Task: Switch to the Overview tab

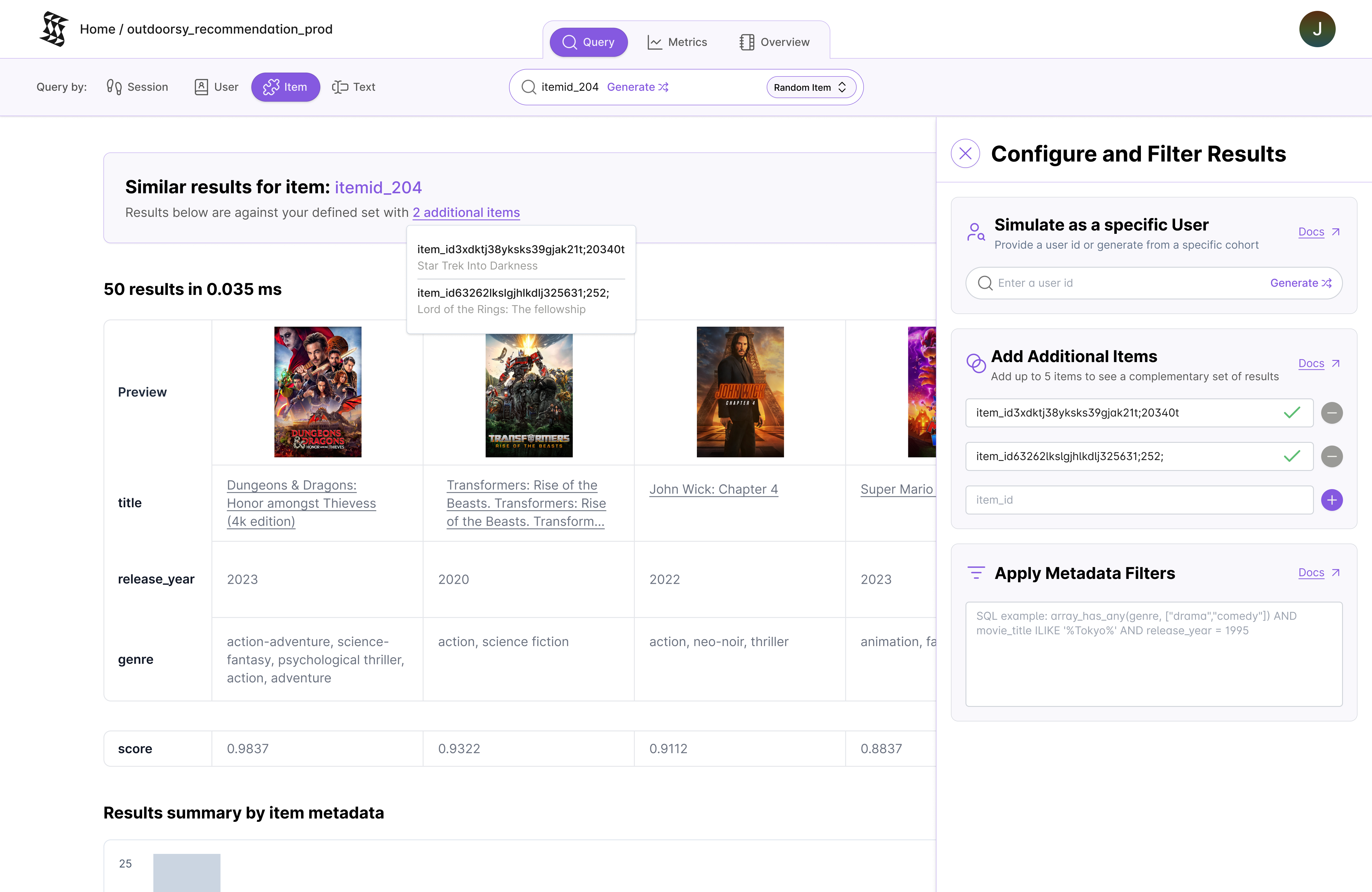Action: pyautogui.click(x=774, y=42)
